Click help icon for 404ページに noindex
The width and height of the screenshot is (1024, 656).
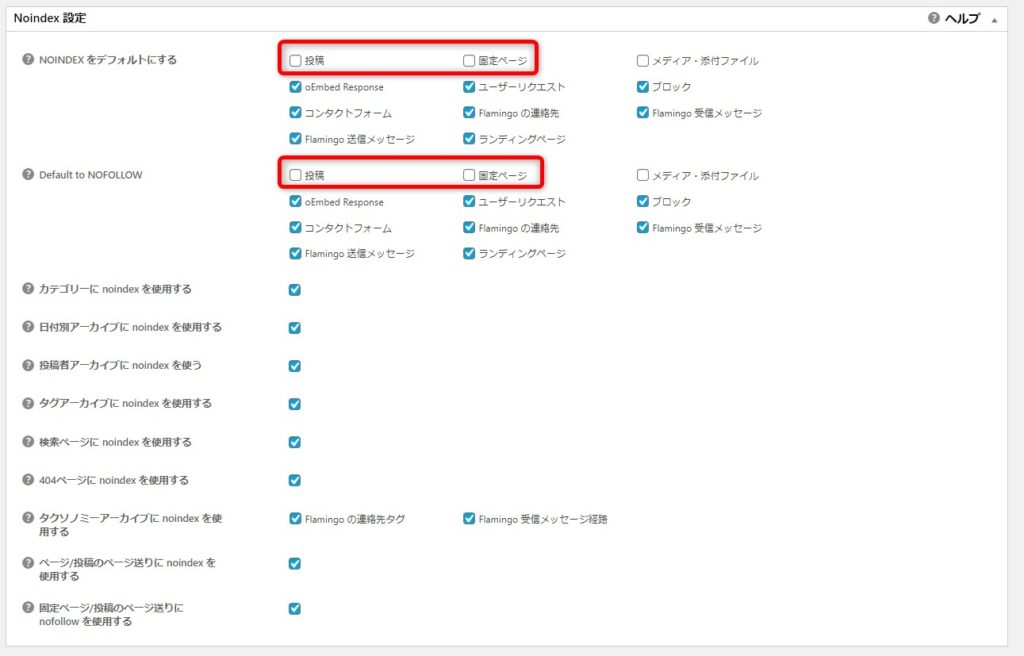point(28,479)
